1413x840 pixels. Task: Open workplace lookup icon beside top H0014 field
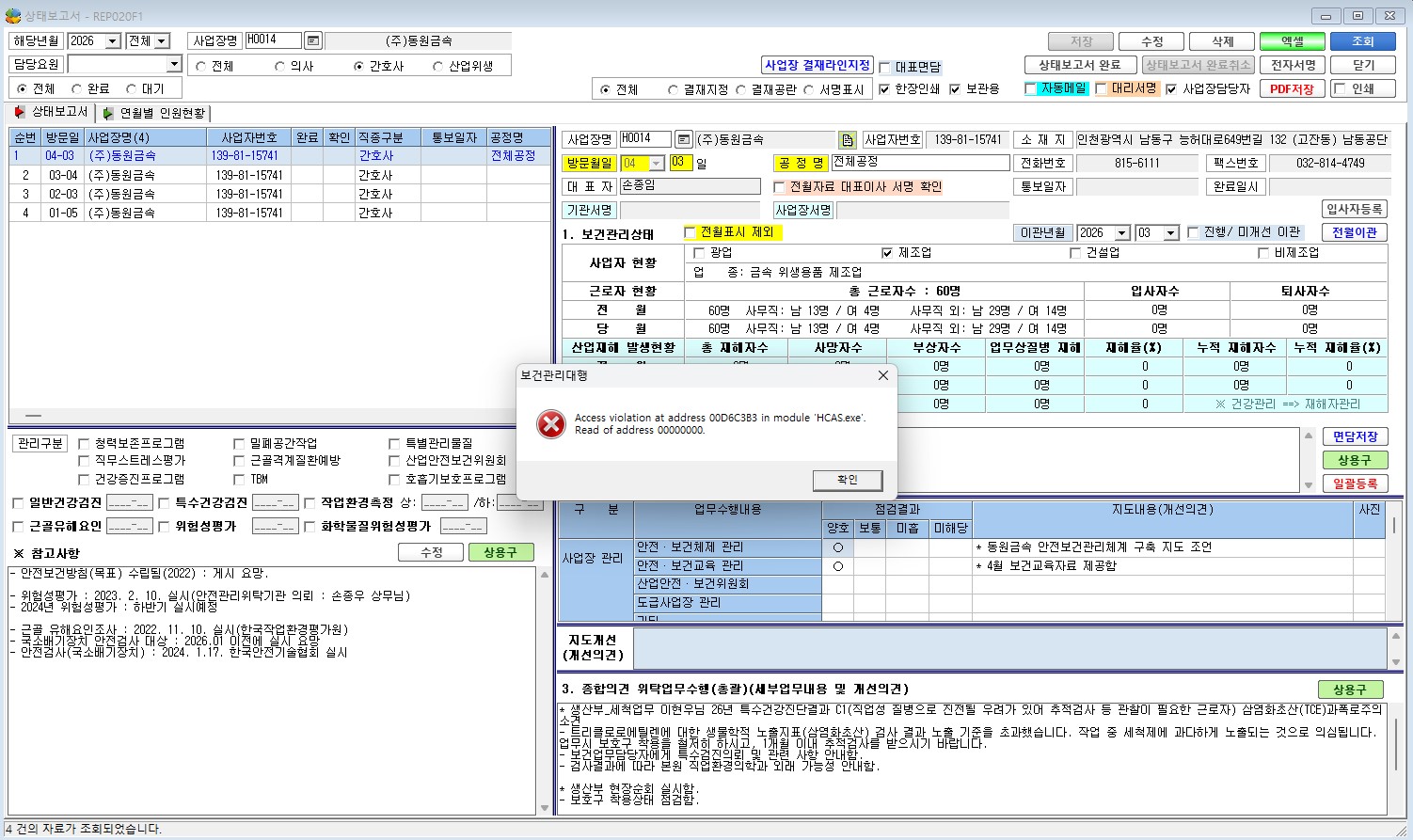(x=313, y=40)
